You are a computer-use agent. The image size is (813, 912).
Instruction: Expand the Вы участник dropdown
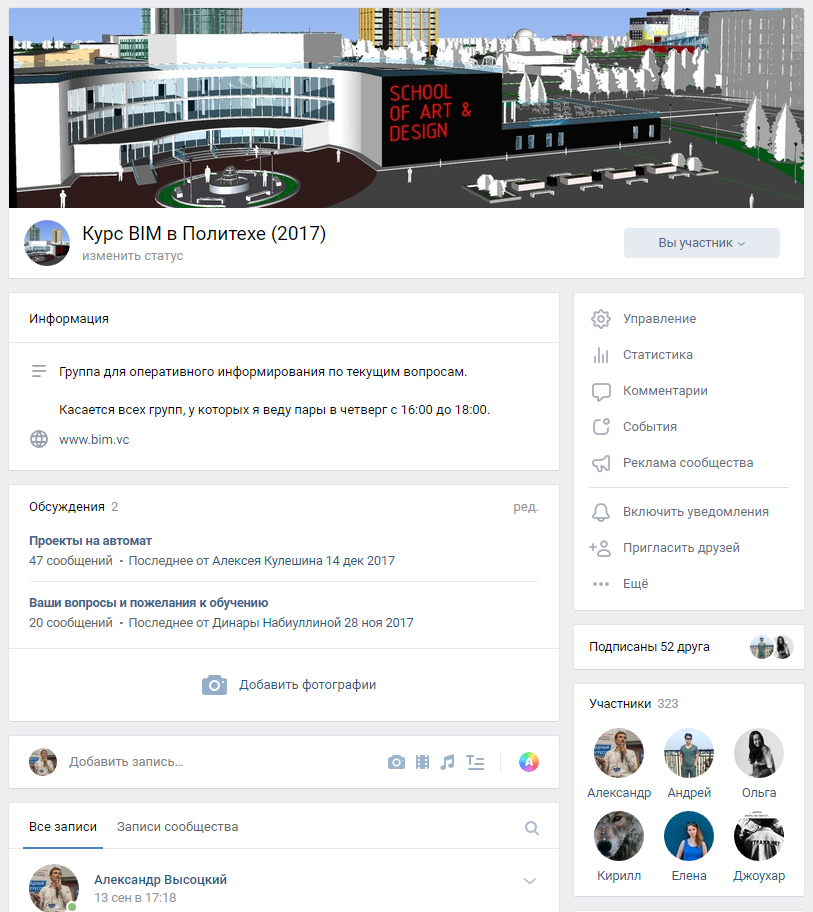(x=701, y=243)
